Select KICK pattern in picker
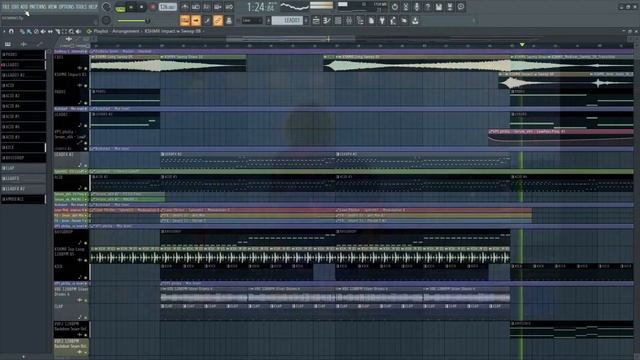Screen dimensions: 640x360 coord(23,147)
